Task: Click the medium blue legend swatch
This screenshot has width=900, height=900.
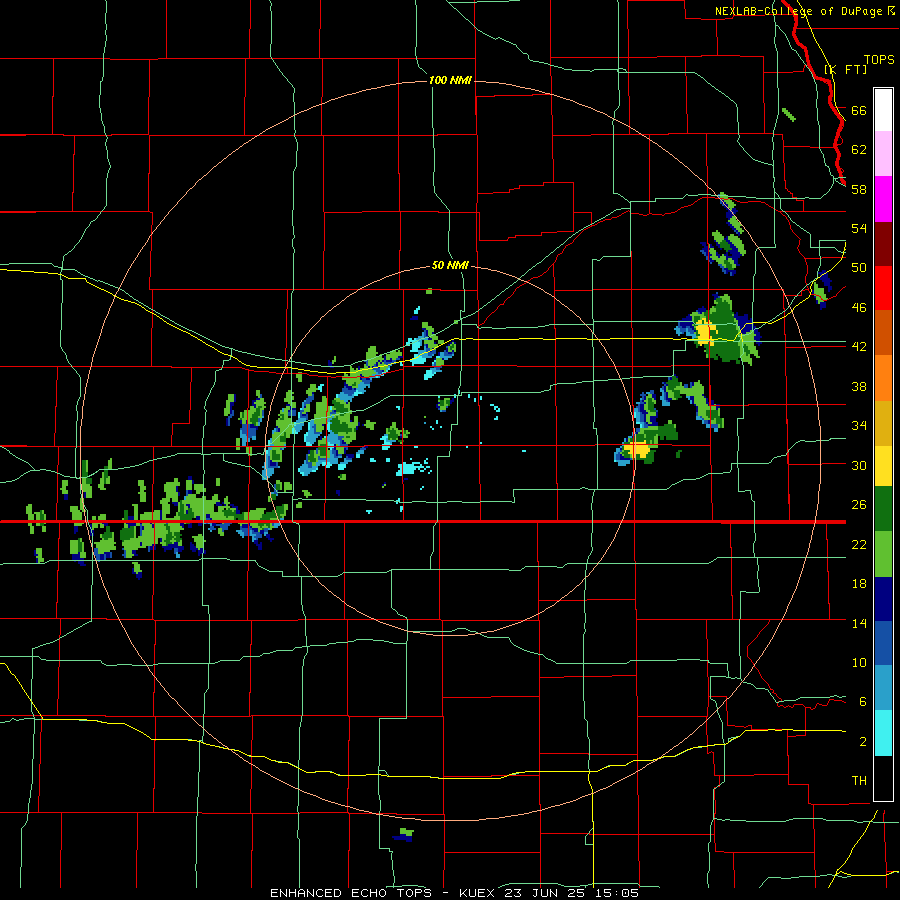Action: (x=883, y=643)
